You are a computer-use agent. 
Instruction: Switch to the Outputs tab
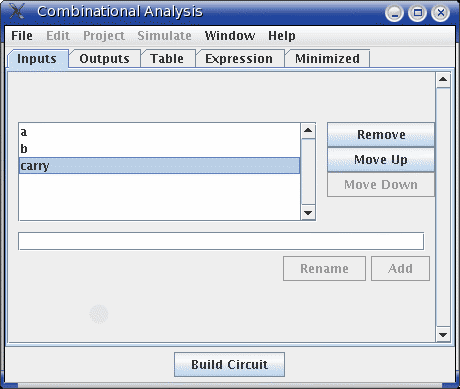[x=104, y=59]
